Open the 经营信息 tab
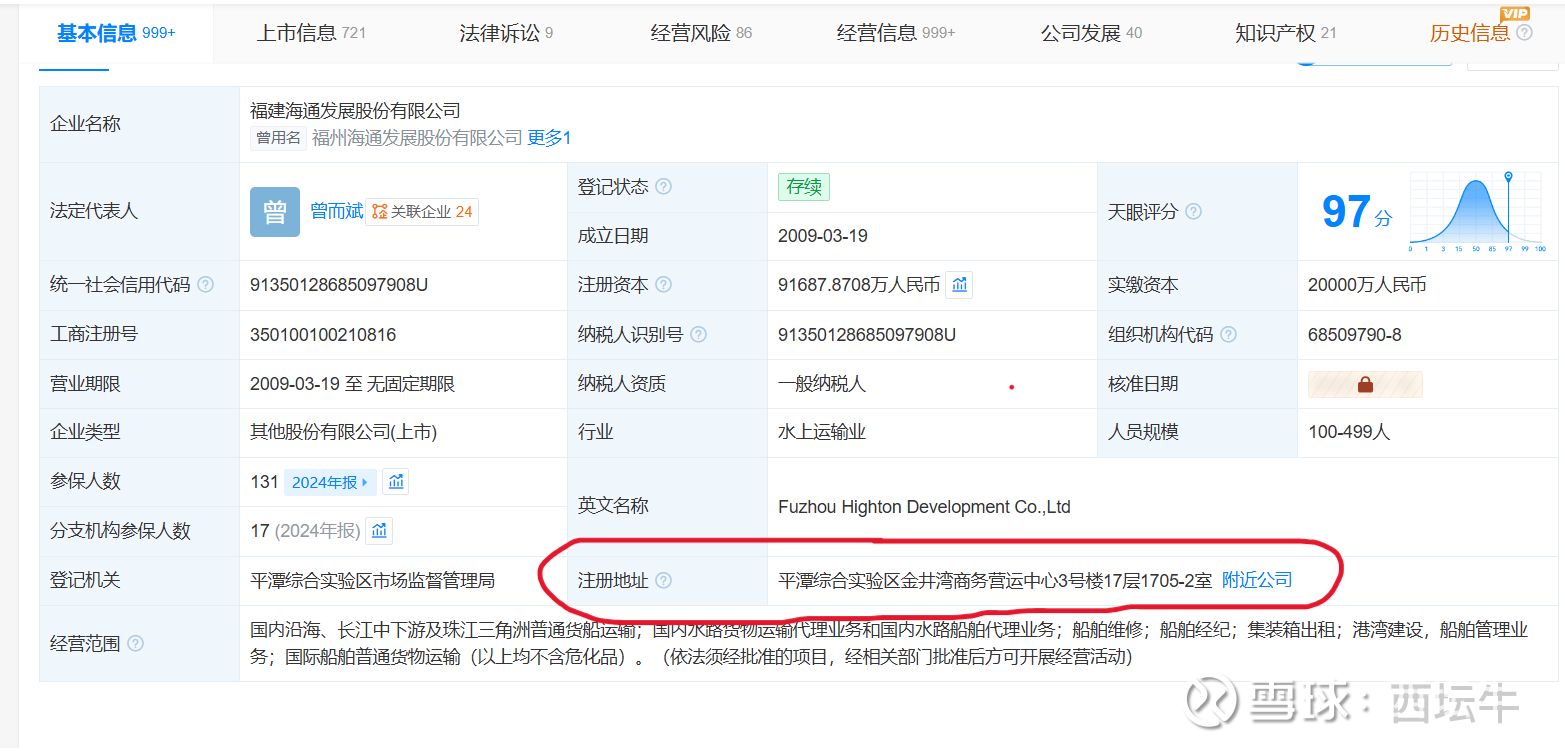 (x=896, y=33)
